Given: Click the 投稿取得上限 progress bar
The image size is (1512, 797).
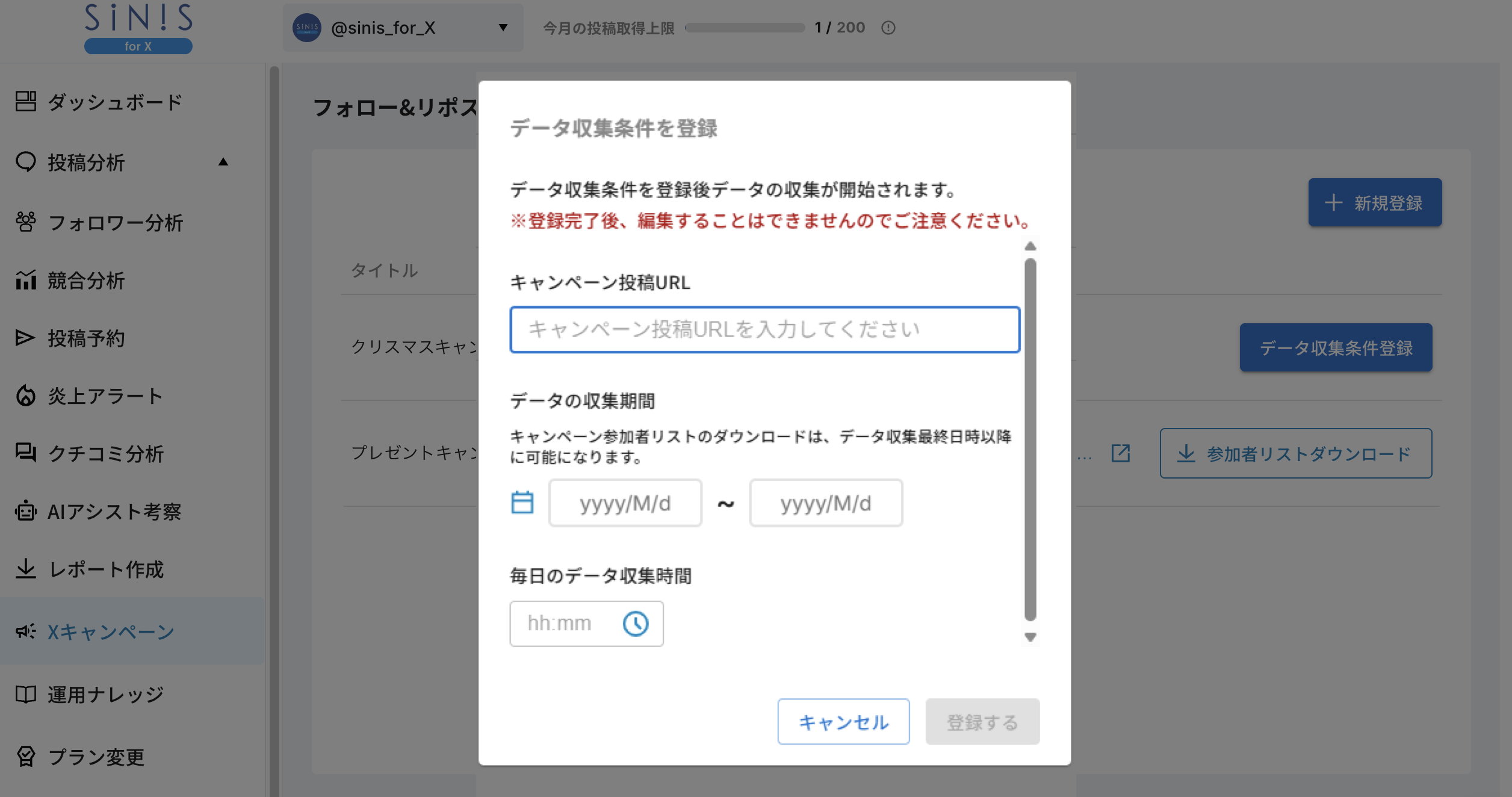Looking at the screenshot, I should click(x=745, y=27).
